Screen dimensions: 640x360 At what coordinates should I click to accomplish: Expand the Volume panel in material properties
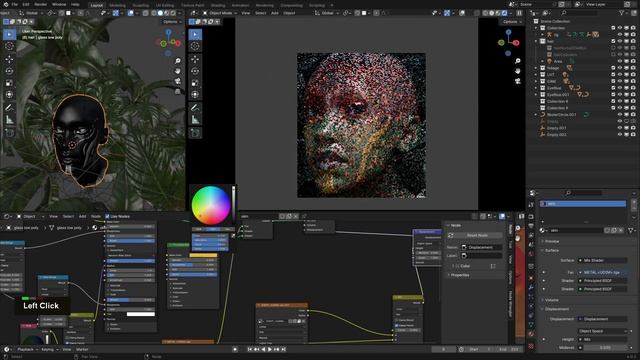coord(551,300)
